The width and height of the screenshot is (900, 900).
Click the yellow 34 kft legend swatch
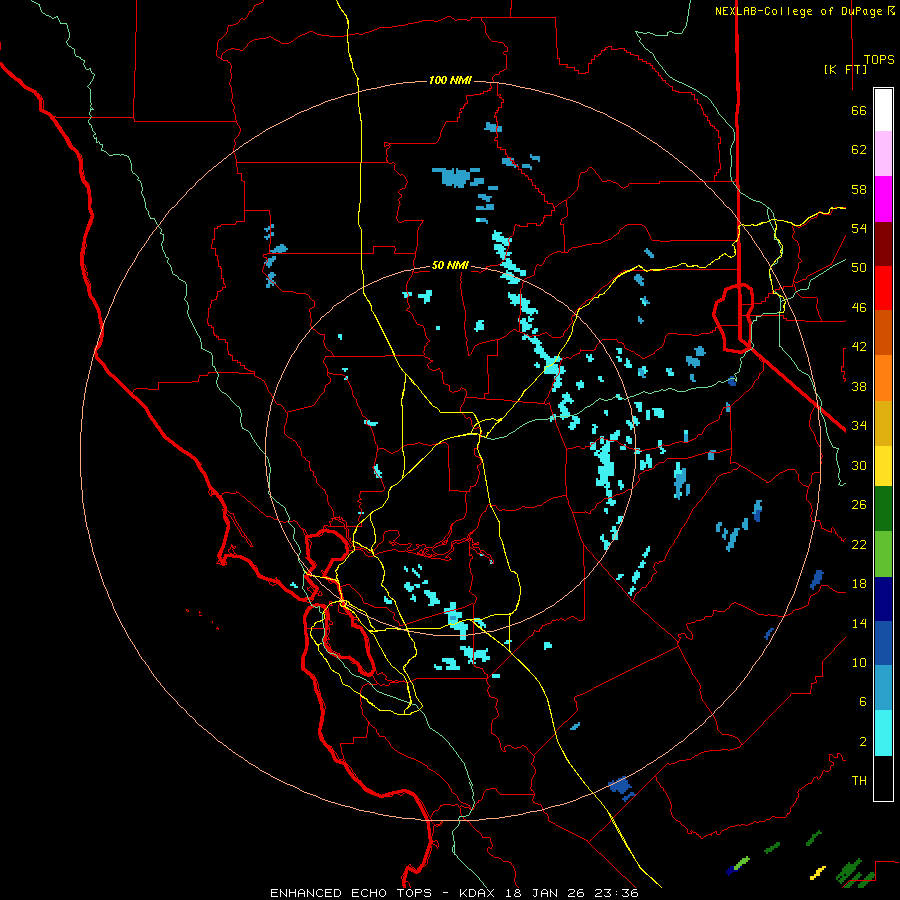tap(883, 465)
